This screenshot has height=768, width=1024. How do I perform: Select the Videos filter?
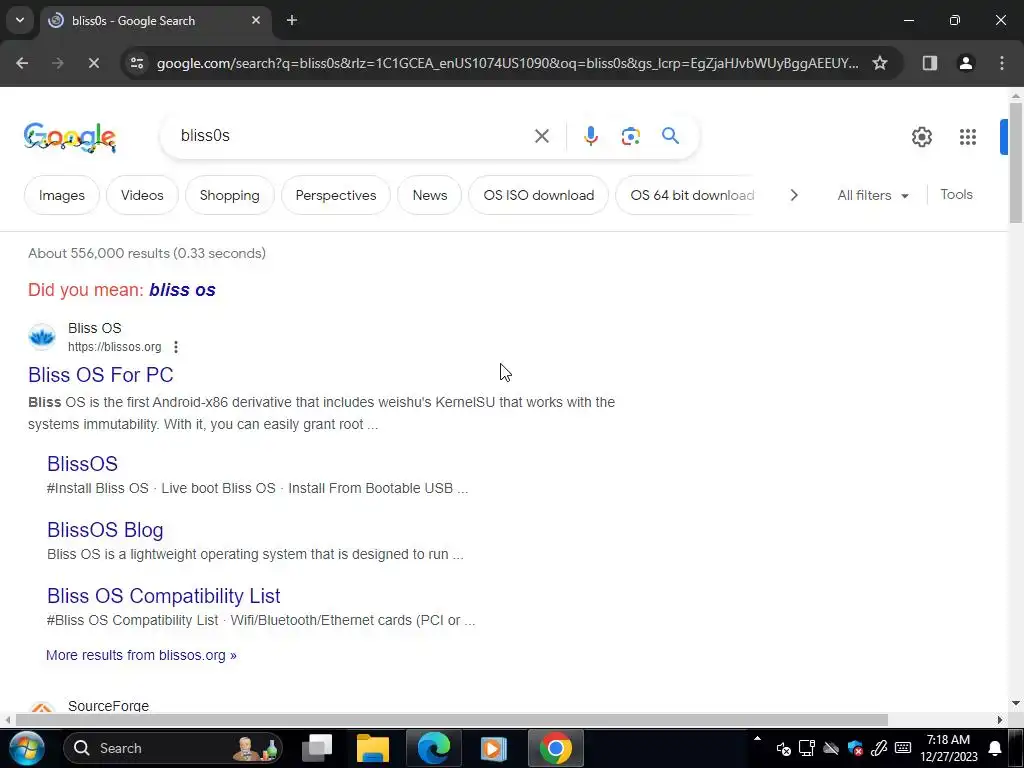142,195
